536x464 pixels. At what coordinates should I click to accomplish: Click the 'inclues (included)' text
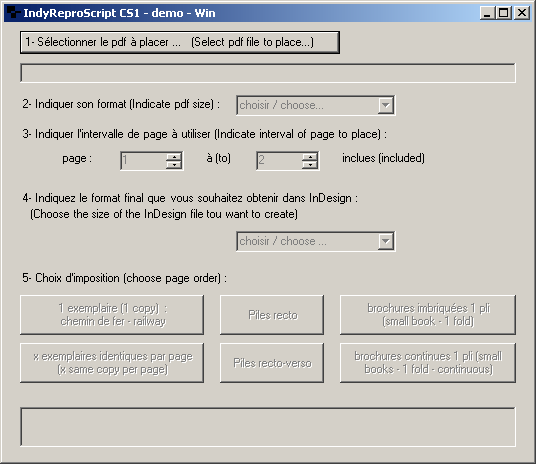[383, 158]
